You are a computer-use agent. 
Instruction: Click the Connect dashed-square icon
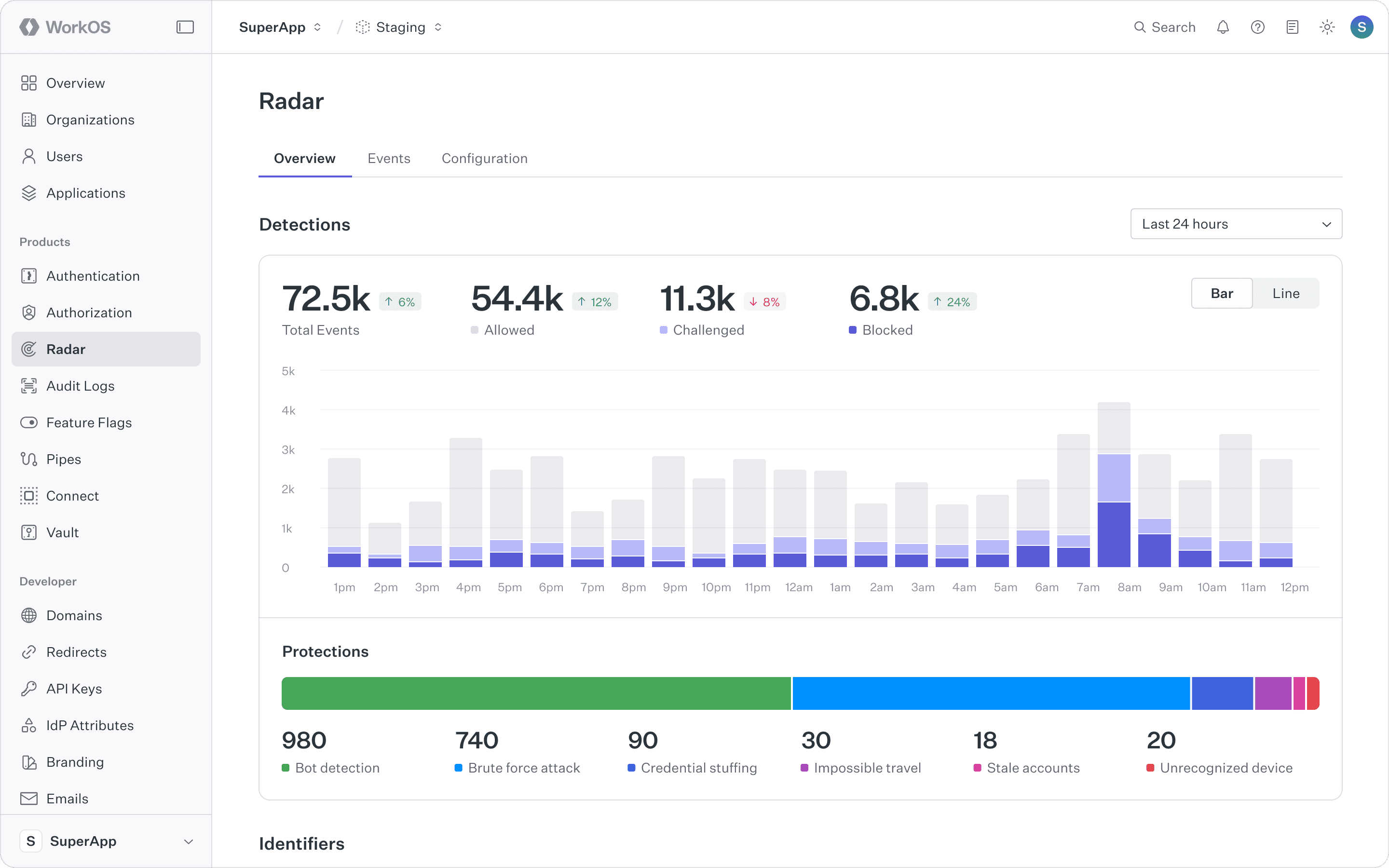[x=29, y=496]
